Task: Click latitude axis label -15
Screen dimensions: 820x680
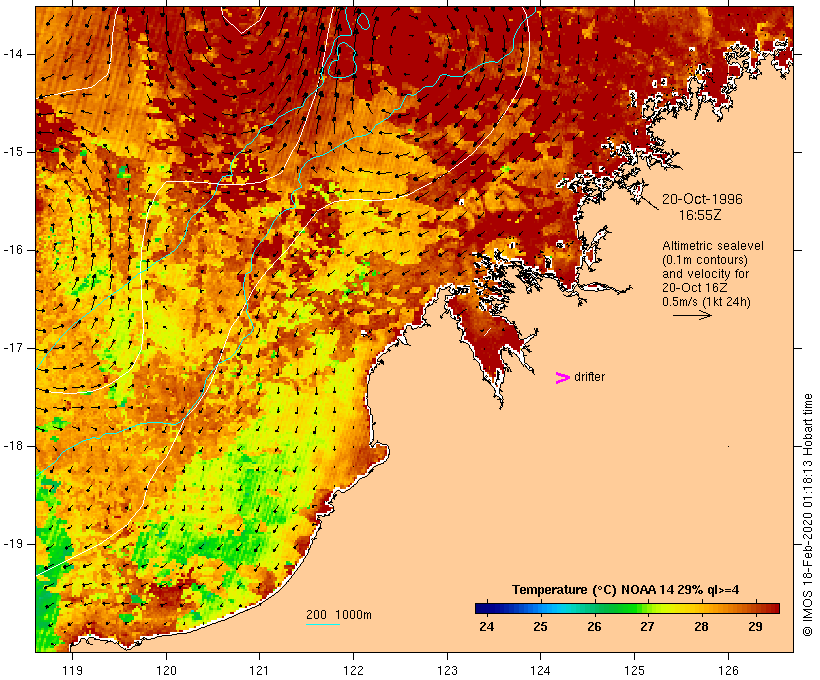Action: [13, 152]
